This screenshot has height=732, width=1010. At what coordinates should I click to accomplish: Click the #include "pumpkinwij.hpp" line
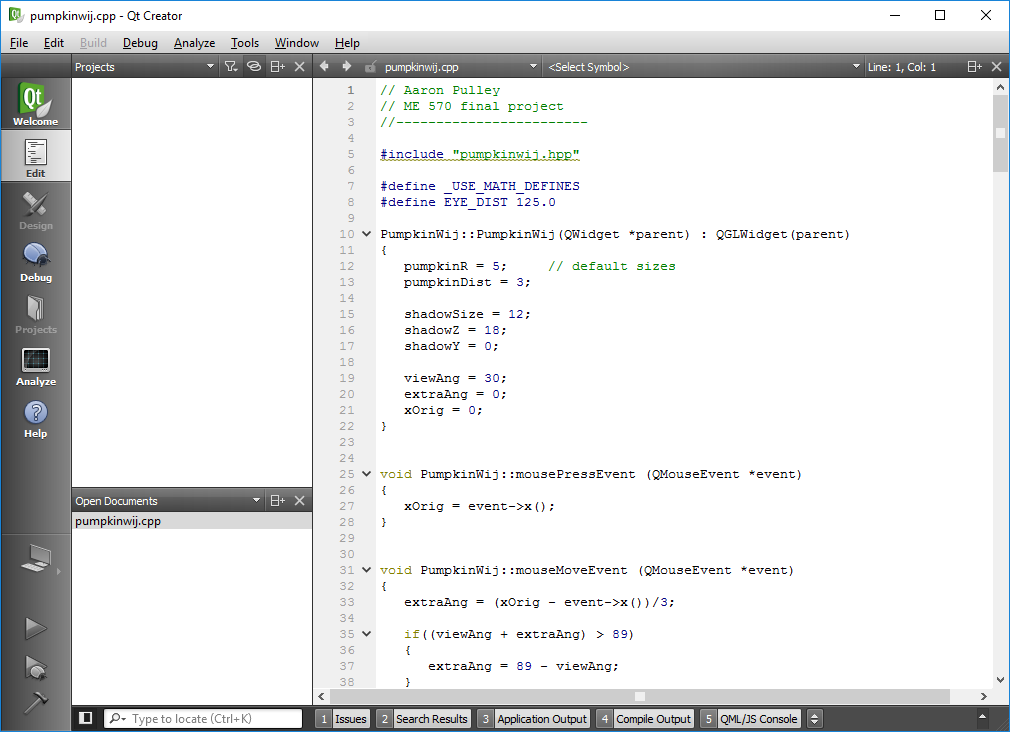479,154
